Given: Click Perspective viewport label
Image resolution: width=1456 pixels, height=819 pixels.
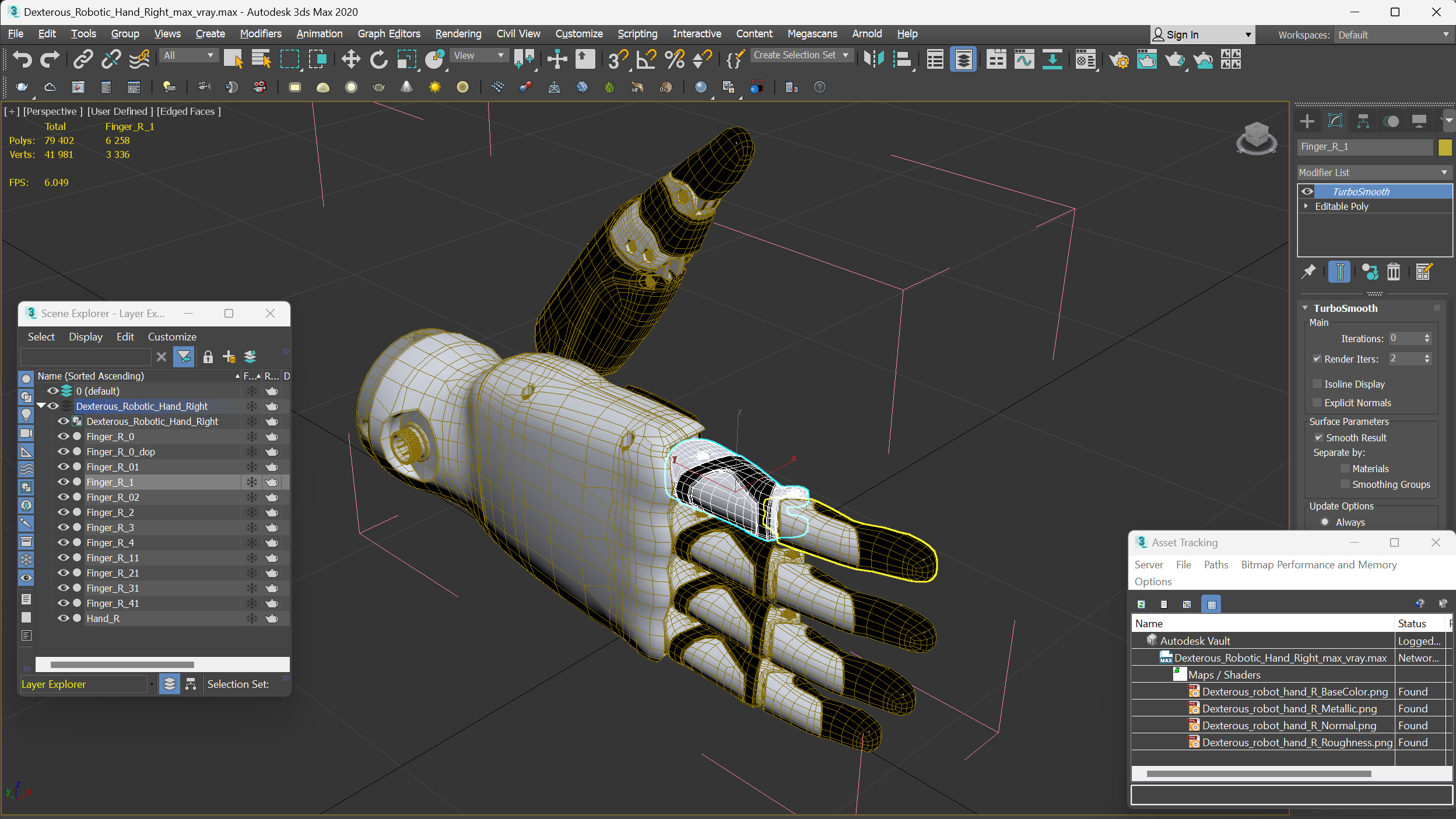Looking at the screenshot, I should (x=52, y=111).
